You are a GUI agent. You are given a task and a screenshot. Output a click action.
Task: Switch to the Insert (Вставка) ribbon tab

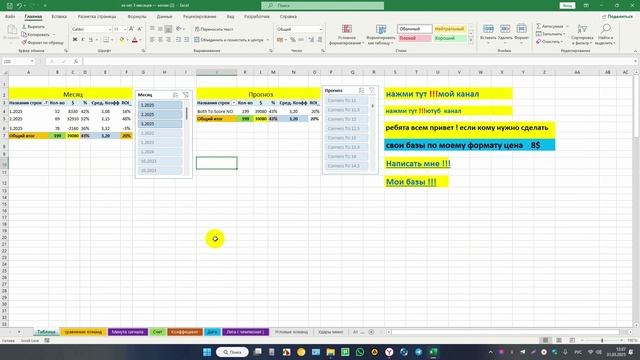(59, 17)
